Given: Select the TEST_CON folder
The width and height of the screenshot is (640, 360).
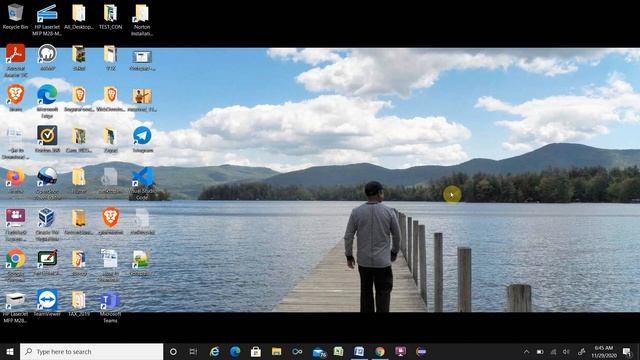Looking at the screenshot, I should point(110,16).
